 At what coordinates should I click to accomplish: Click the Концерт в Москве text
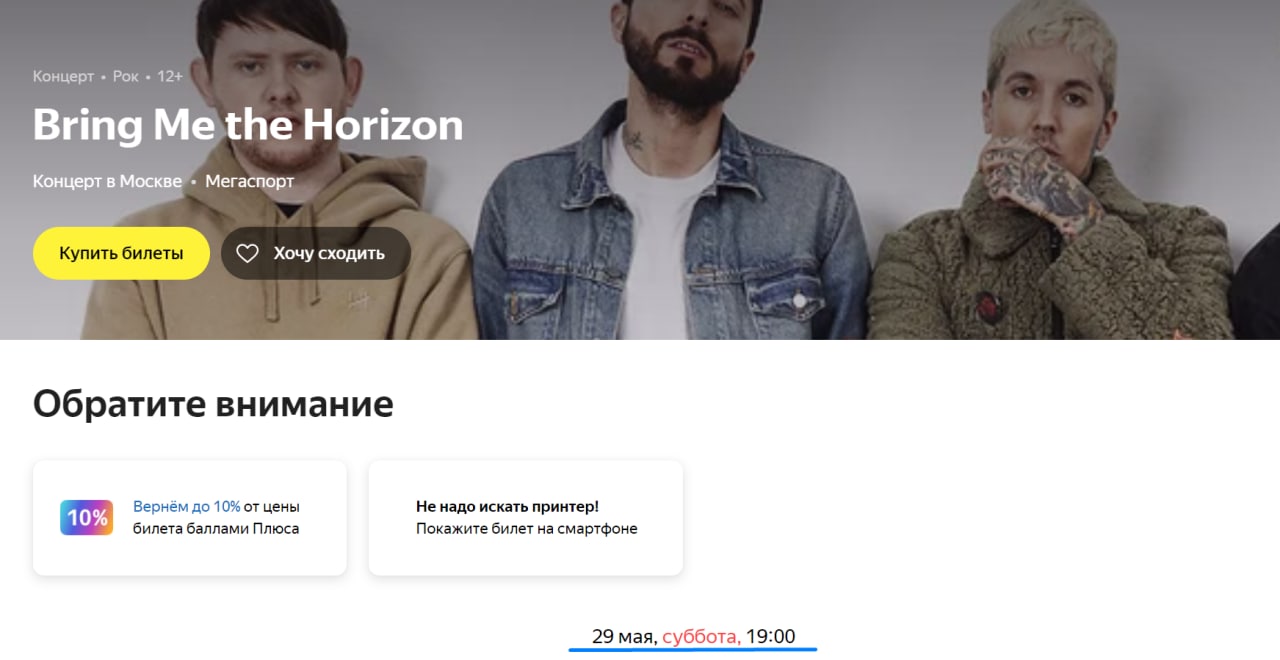pos(107,181)
